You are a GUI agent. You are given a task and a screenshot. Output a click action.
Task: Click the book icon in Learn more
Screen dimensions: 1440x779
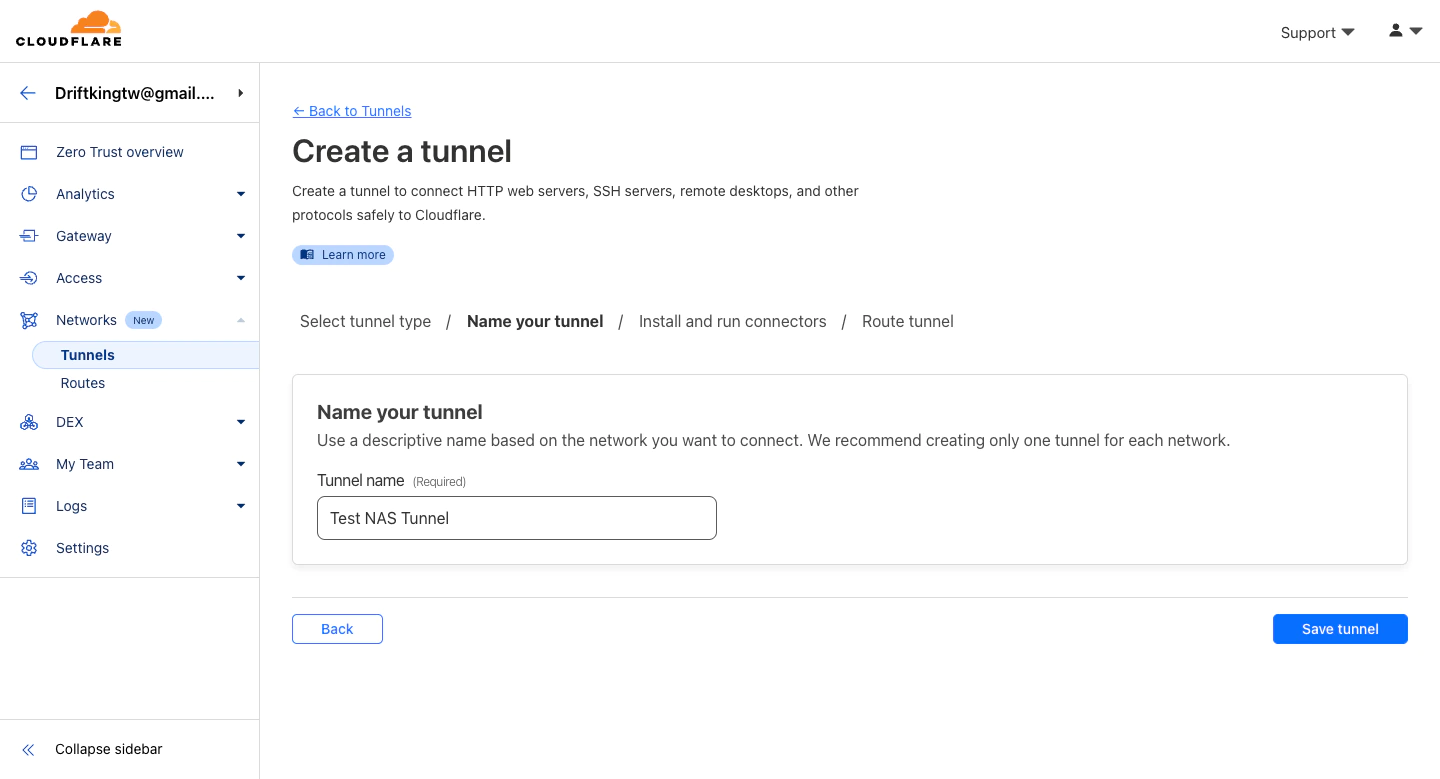coord(308,255)
